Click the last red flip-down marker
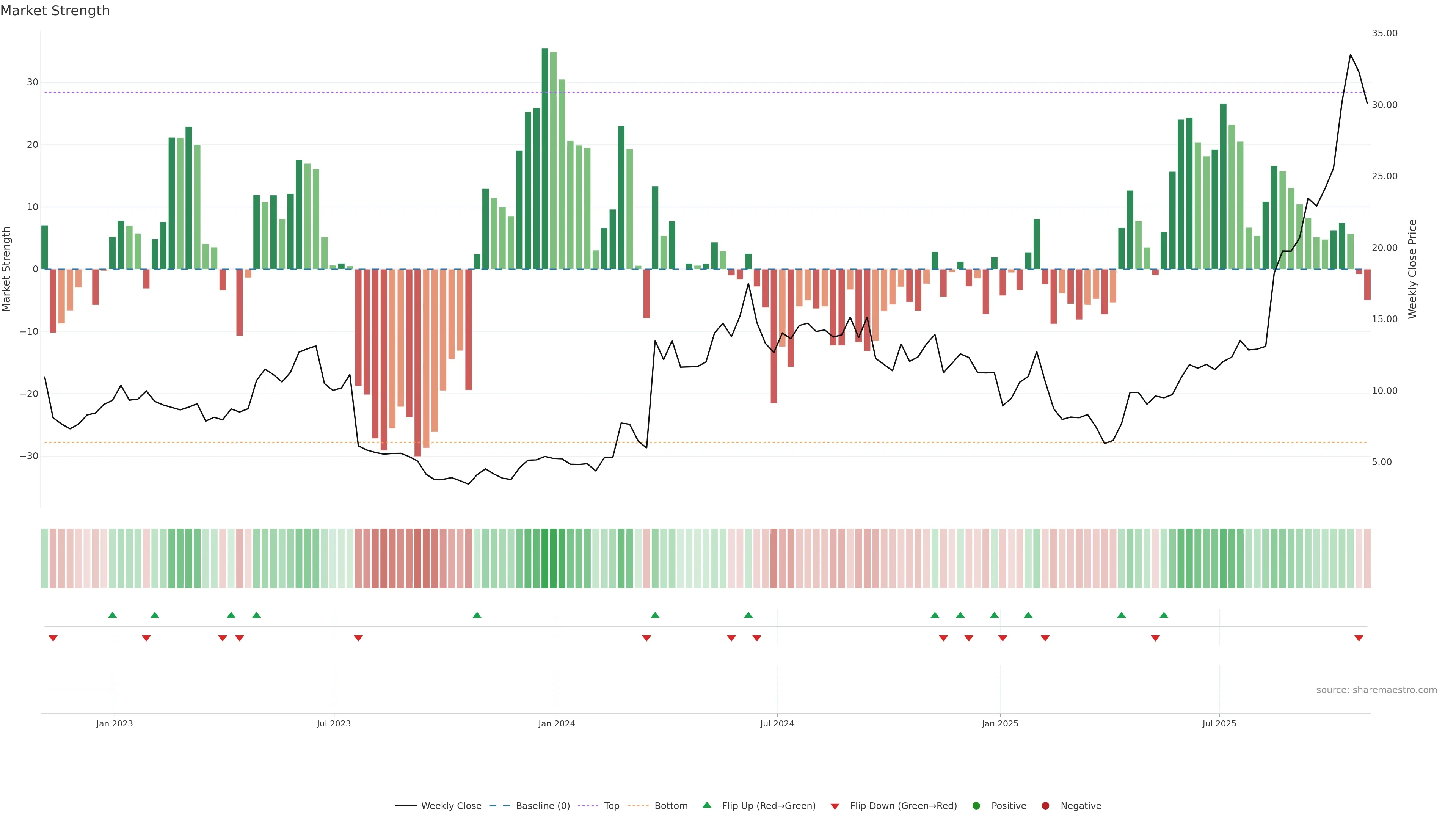Screen dimensions: 1456x819 click(1359, 638)
